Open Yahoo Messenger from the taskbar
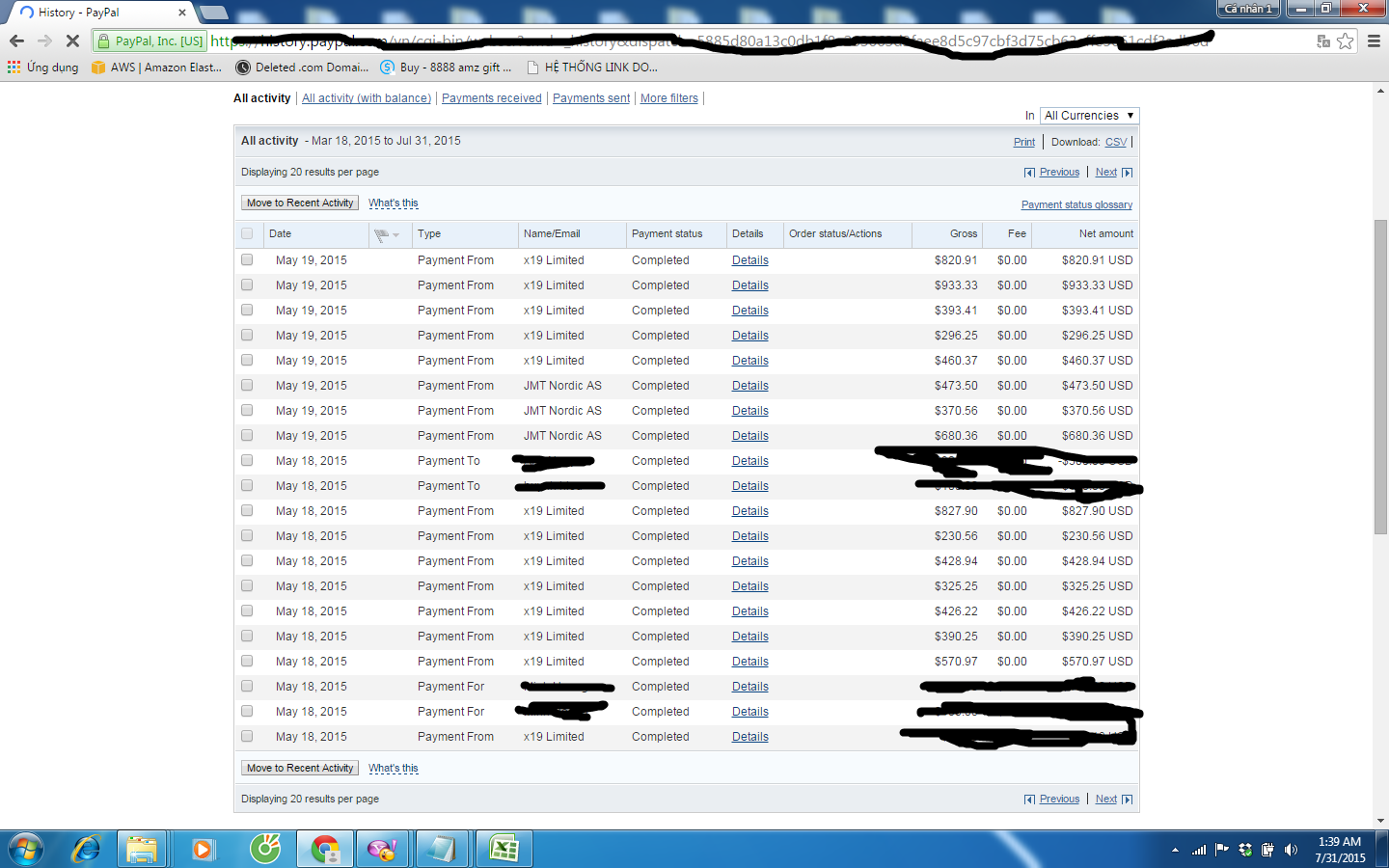This screenshot has width=1389, height=868. 383,850
